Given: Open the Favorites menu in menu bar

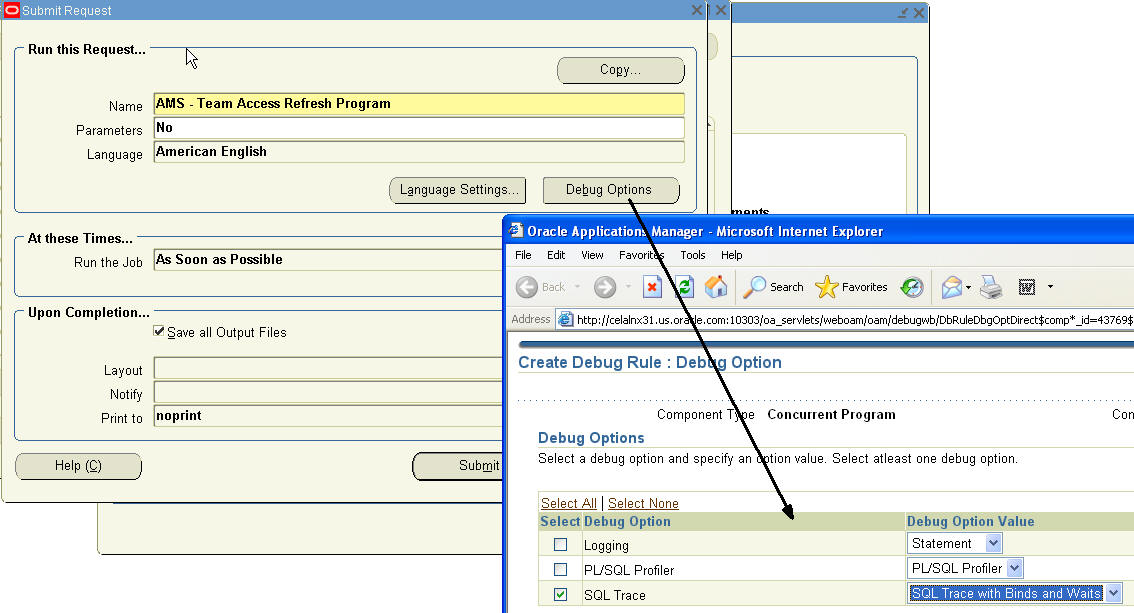Looking at the screenshot, I should pyautogui.click(x=641, y=255).
